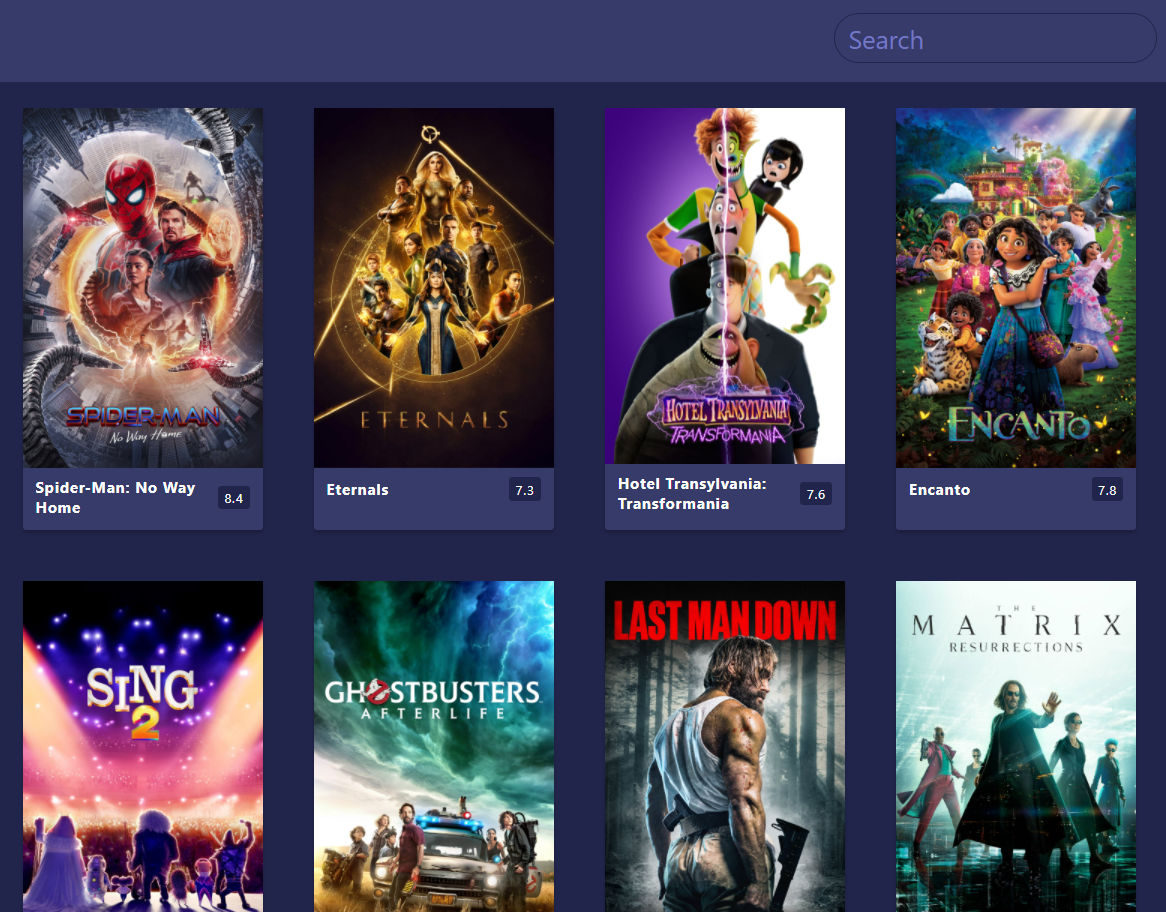Click the 7.6 rating badge
1166x912 pixels.
point(816,494)
